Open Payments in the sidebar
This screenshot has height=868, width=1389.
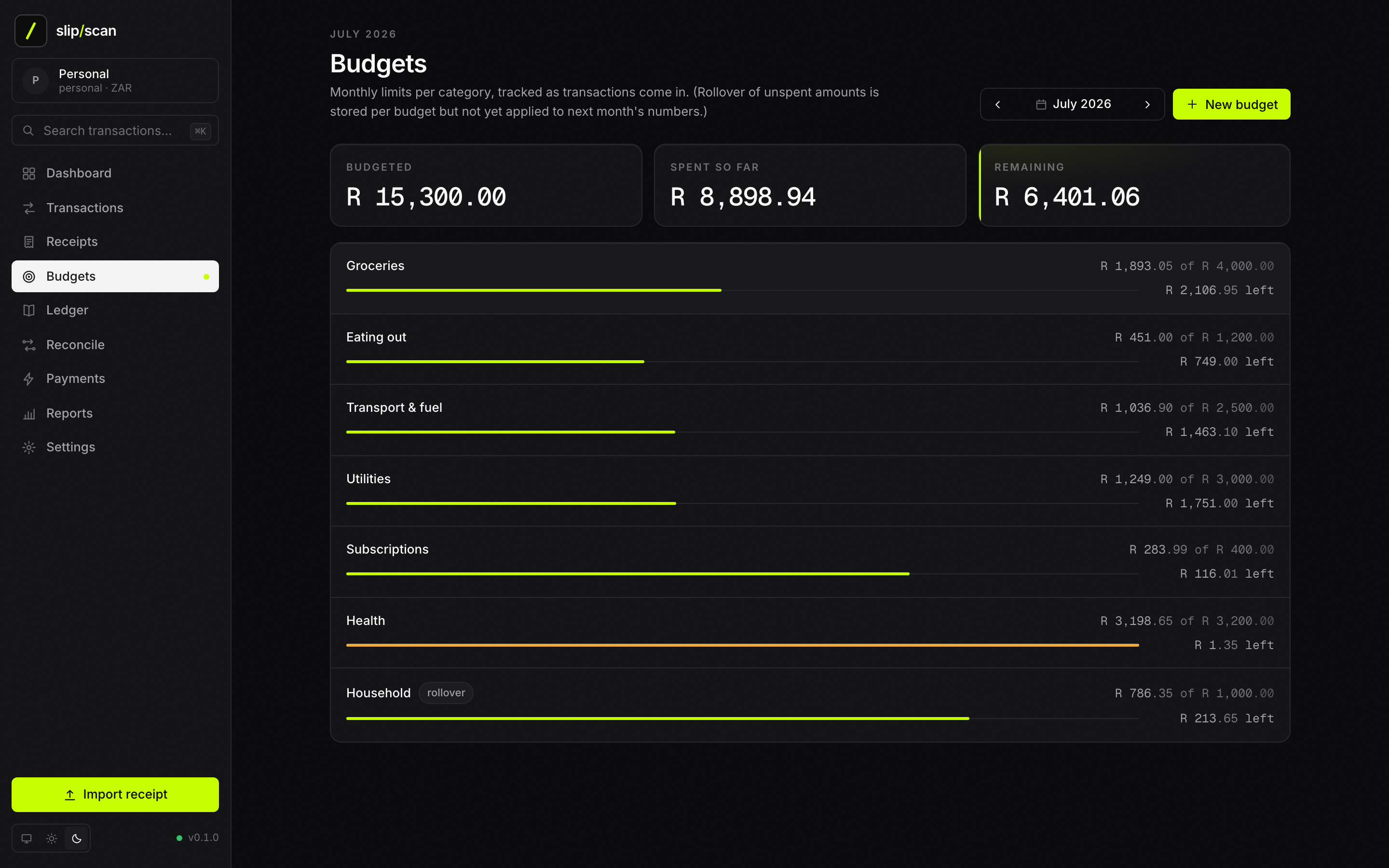[x=115, y=379]
